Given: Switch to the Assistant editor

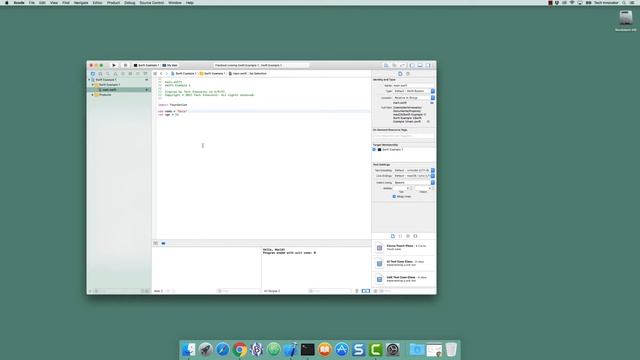Looking at the screenshot, I should click(x=394, y=65).
